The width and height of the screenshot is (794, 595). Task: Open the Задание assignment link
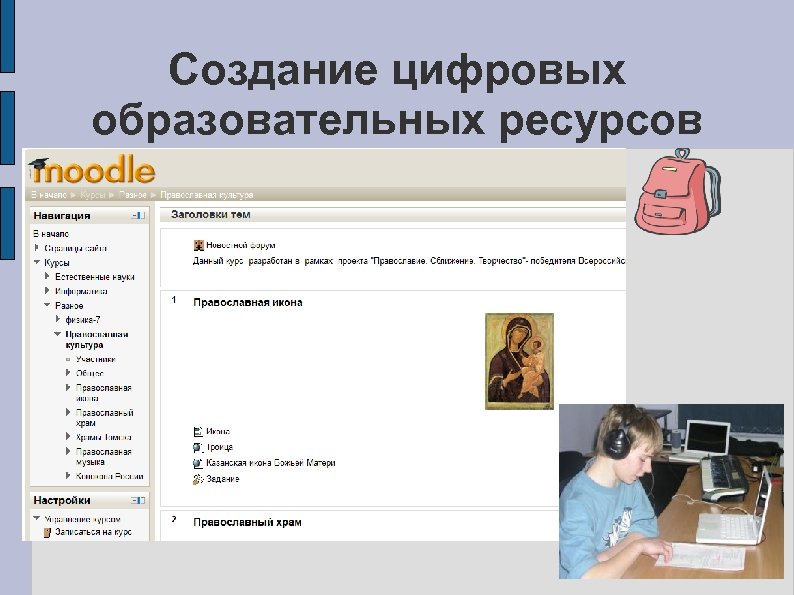tap(223, 479)
